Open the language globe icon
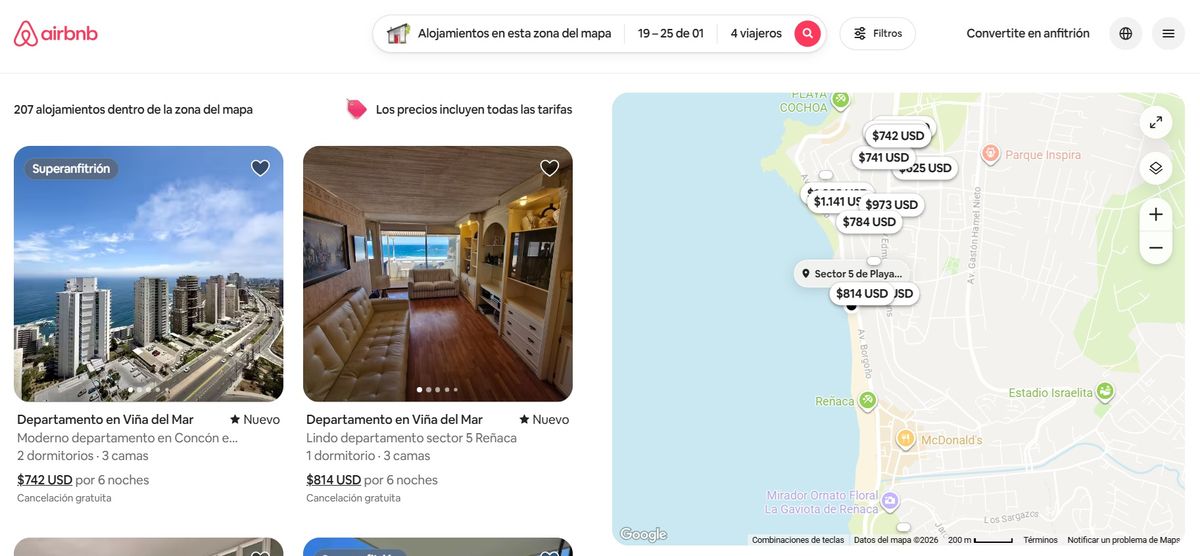This screenshot has height=556, width=1200. (1126, 33)
